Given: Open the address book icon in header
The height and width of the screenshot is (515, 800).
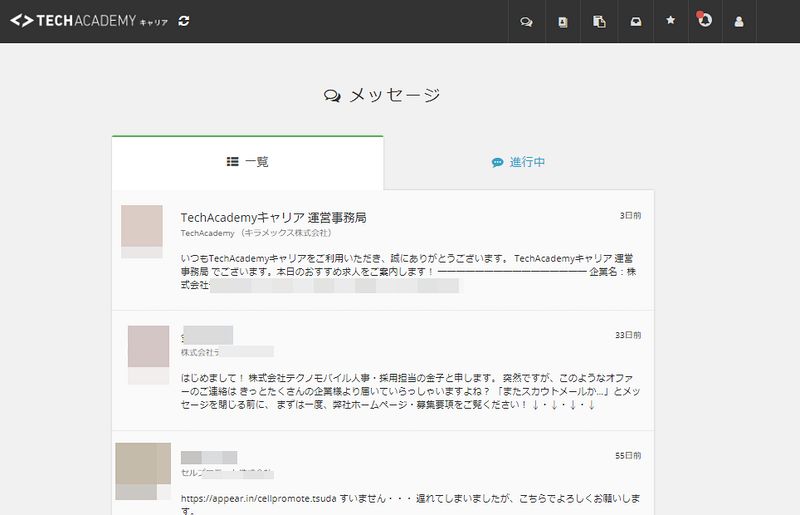Looking at the screenshot, I should point(563,22).
